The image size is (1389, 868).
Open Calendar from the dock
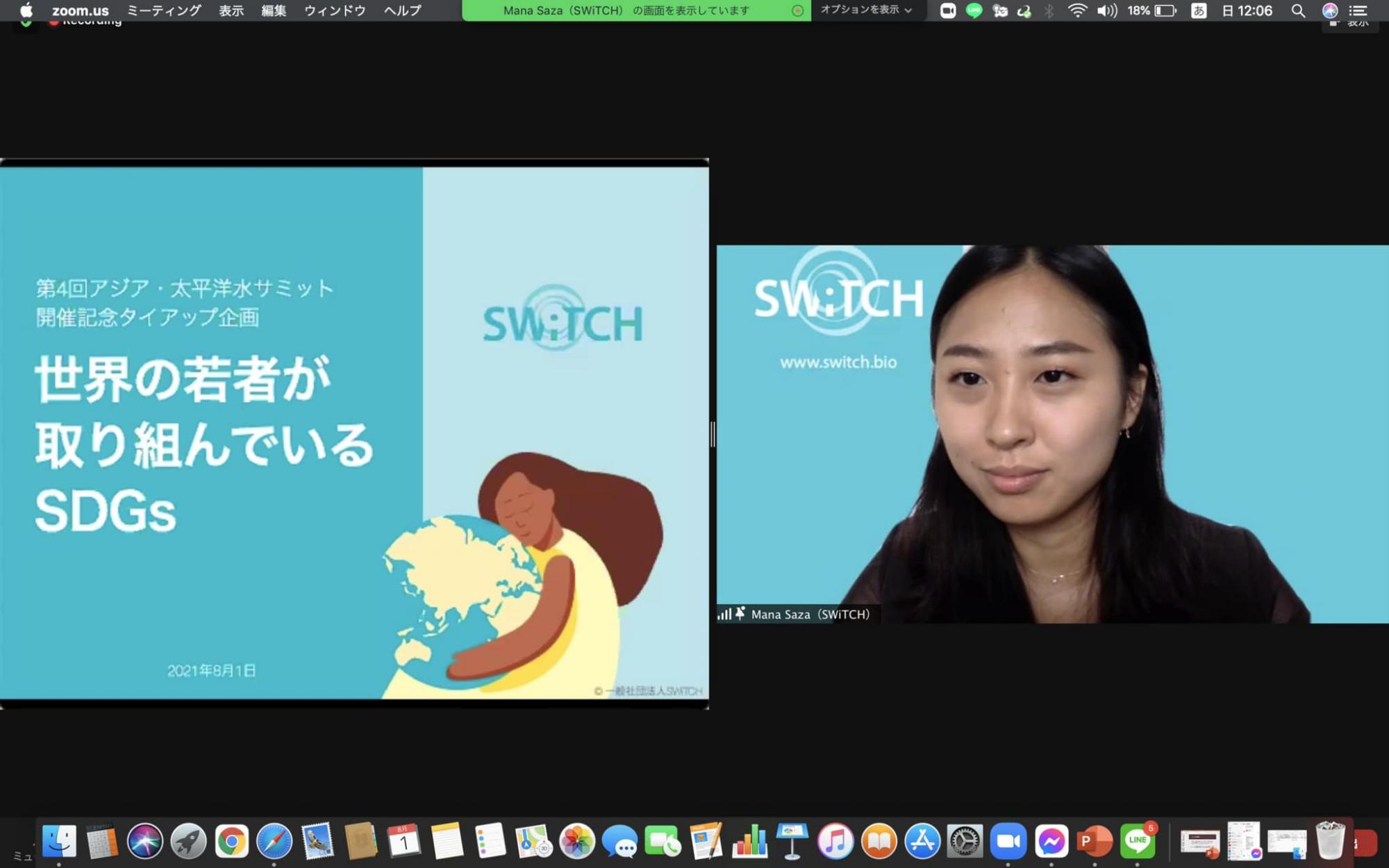[x=404, y=841]
